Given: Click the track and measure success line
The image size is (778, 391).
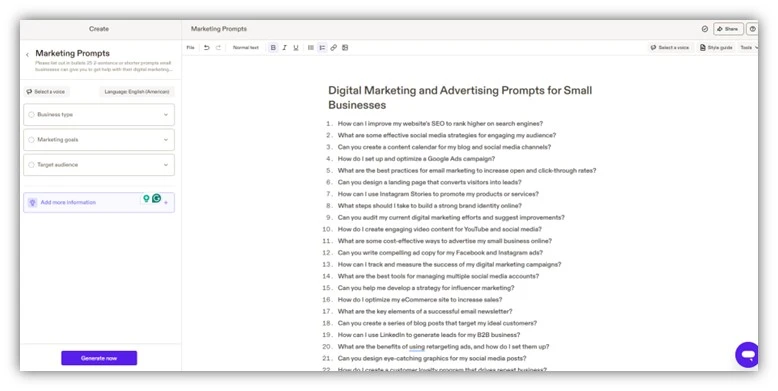Looking at the screenshot, I should 449,264.
